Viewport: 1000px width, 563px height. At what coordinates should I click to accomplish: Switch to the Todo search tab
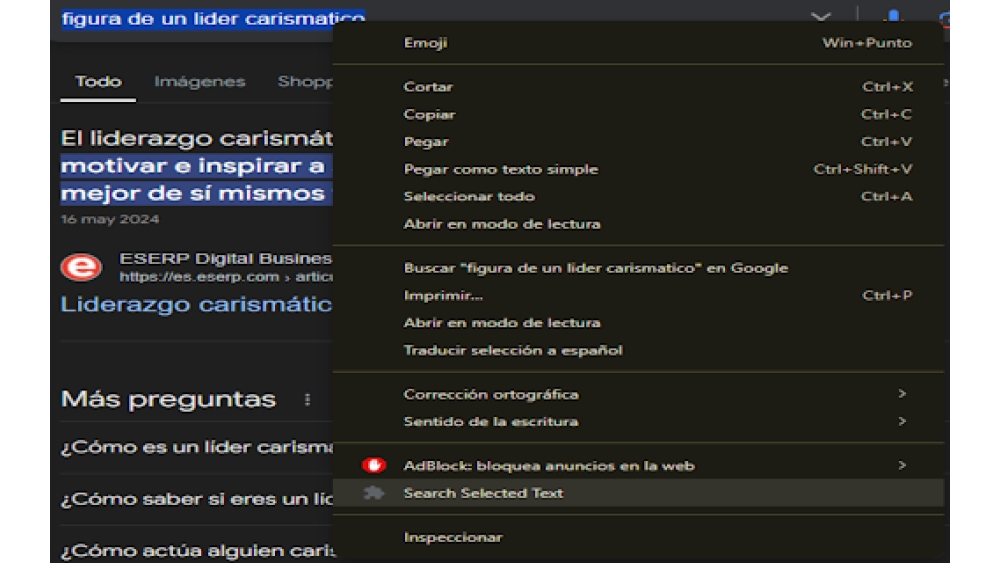coord(98,82)
